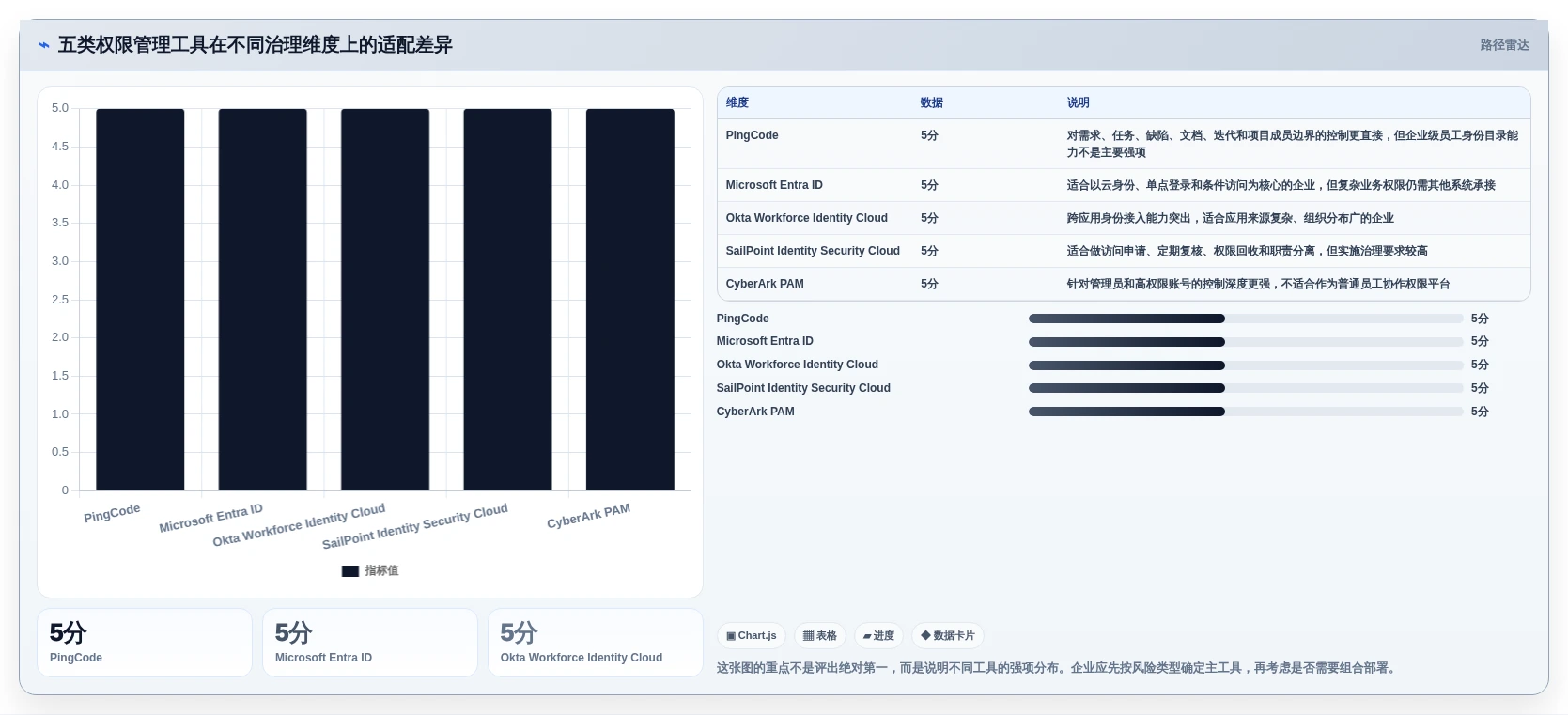This screenshot has width=1568, height=715.
Task: Click the 路径雷达 label in the header
Action: coord(1504,45)
